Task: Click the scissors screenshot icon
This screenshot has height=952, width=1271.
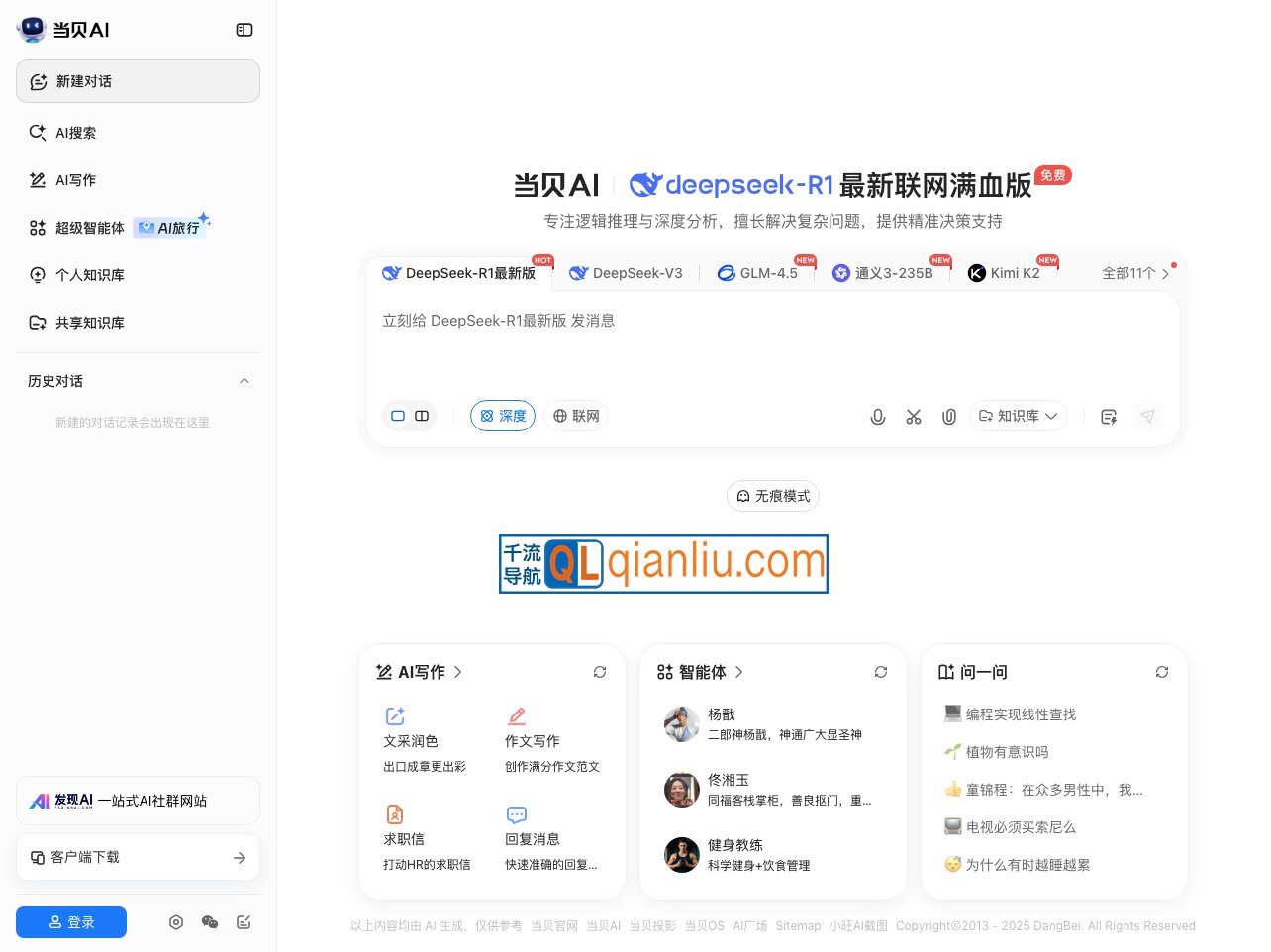Action: click(914, 416)
